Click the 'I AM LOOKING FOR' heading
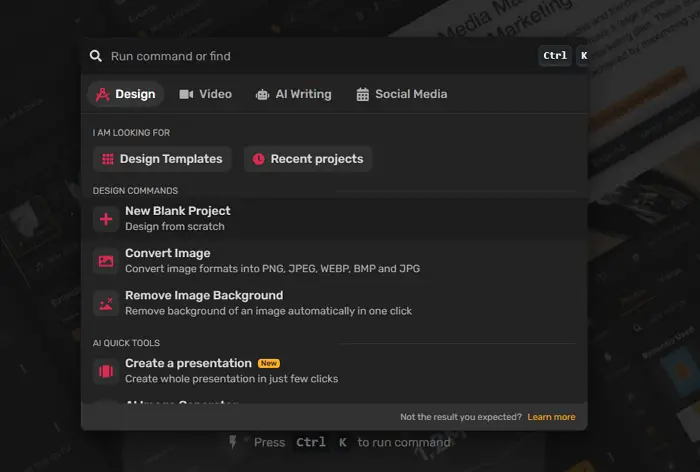This screenshot has width=700, height=472. pos(131,133)
